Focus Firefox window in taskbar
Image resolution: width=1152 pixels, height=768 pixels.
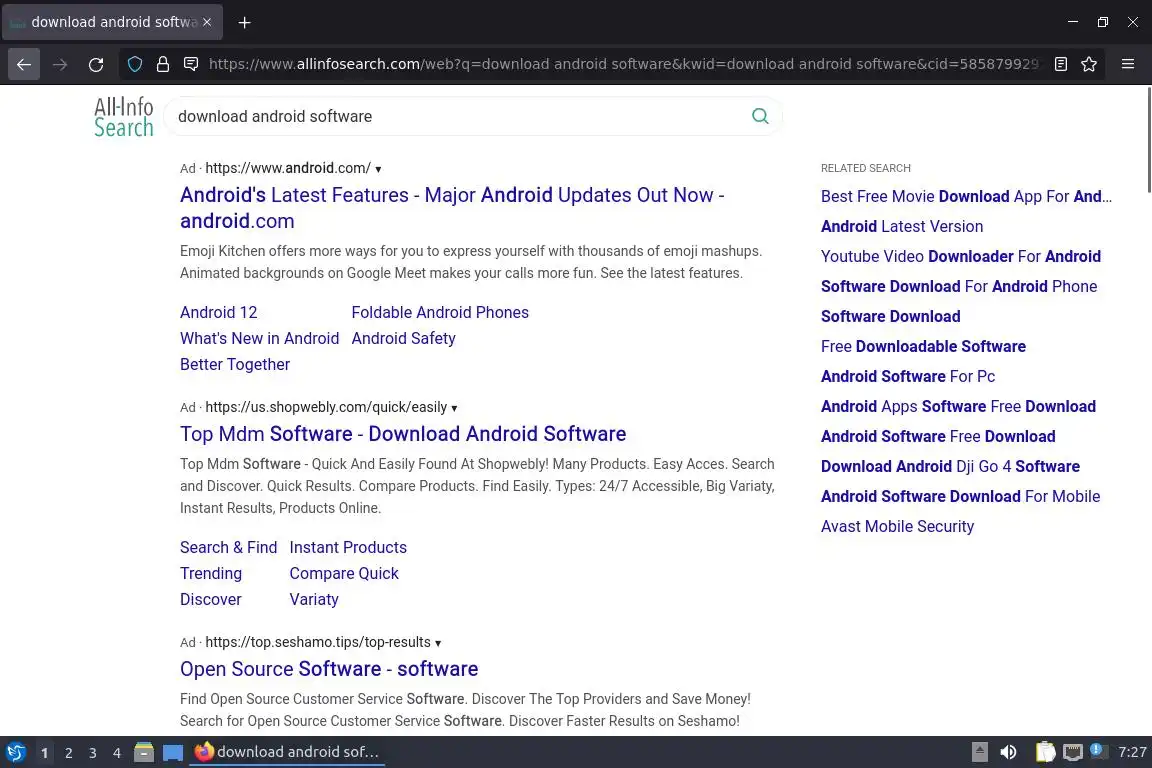(287, 753)
